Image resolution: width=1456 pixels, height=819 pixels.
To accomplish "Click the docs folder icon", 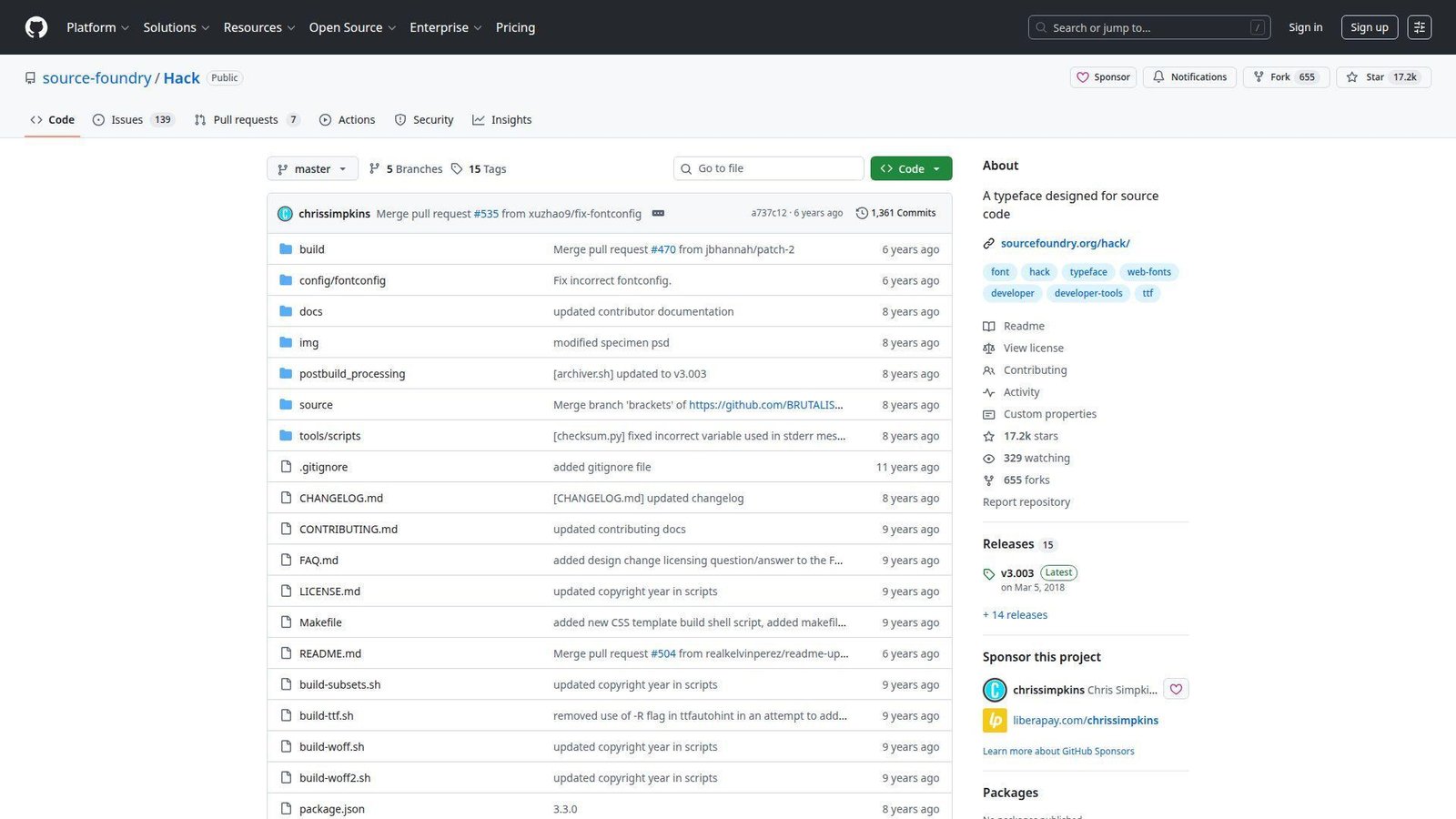I will [286, 311].
